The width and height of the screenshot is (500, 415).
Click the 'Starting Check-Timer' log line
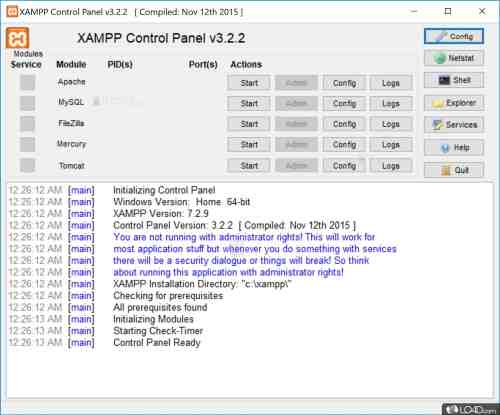[x=158, y=331]
